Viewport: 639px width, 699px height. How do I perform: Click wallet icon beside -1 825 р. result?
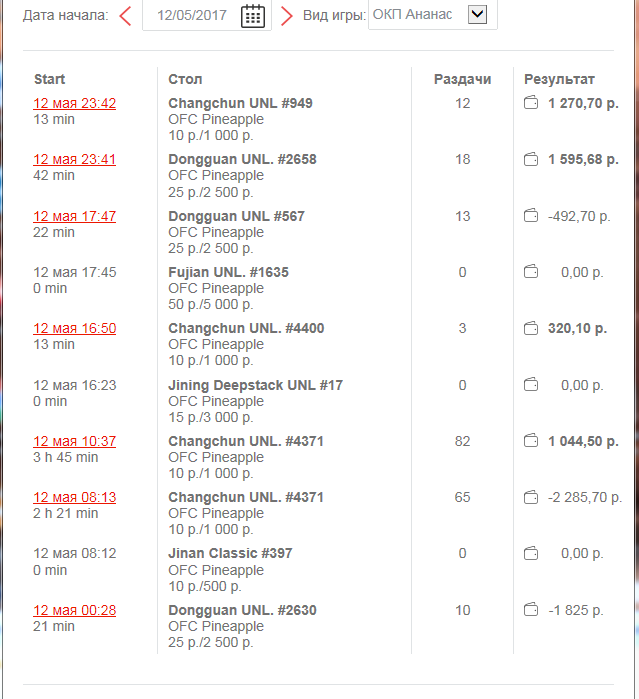(x=531, y=609)
